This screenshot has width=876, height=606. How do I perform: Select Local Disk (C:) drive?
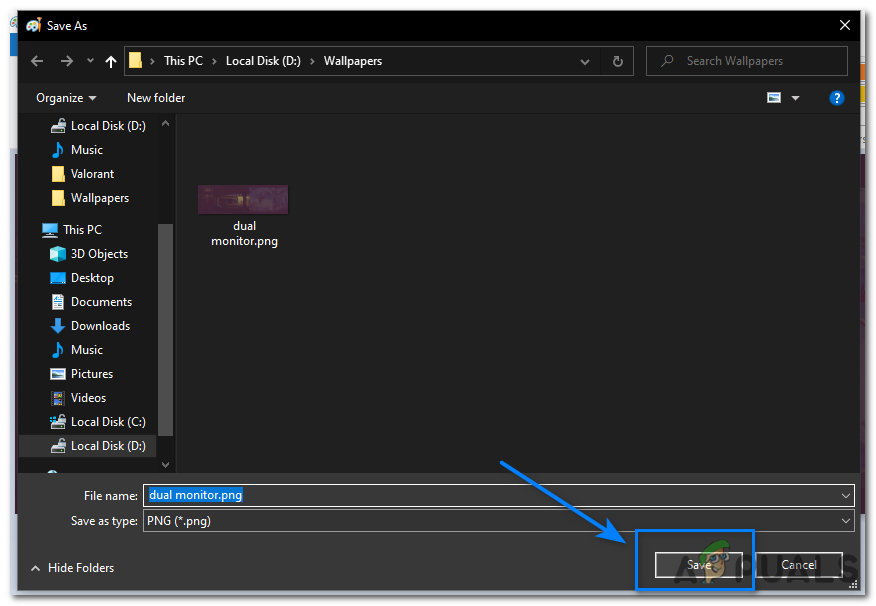click(x=107, y=422)
